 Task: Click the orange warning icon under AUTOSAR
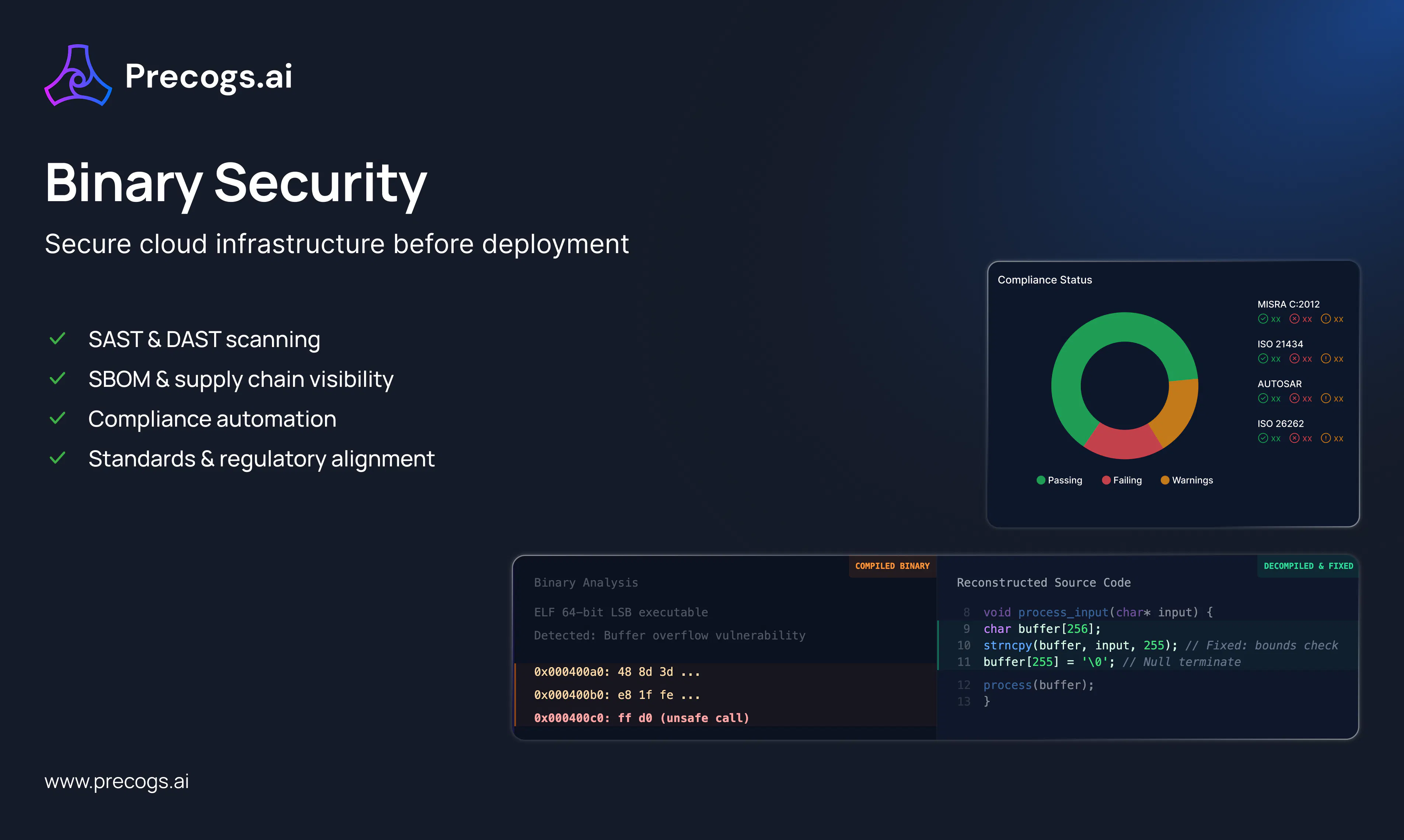pyautogui.click(x=1325, y=398)
